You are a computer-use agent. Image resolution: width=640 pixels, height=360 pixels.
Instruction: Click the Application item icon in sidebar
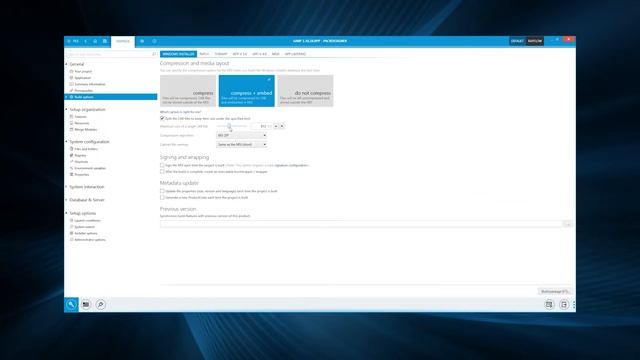71,78
